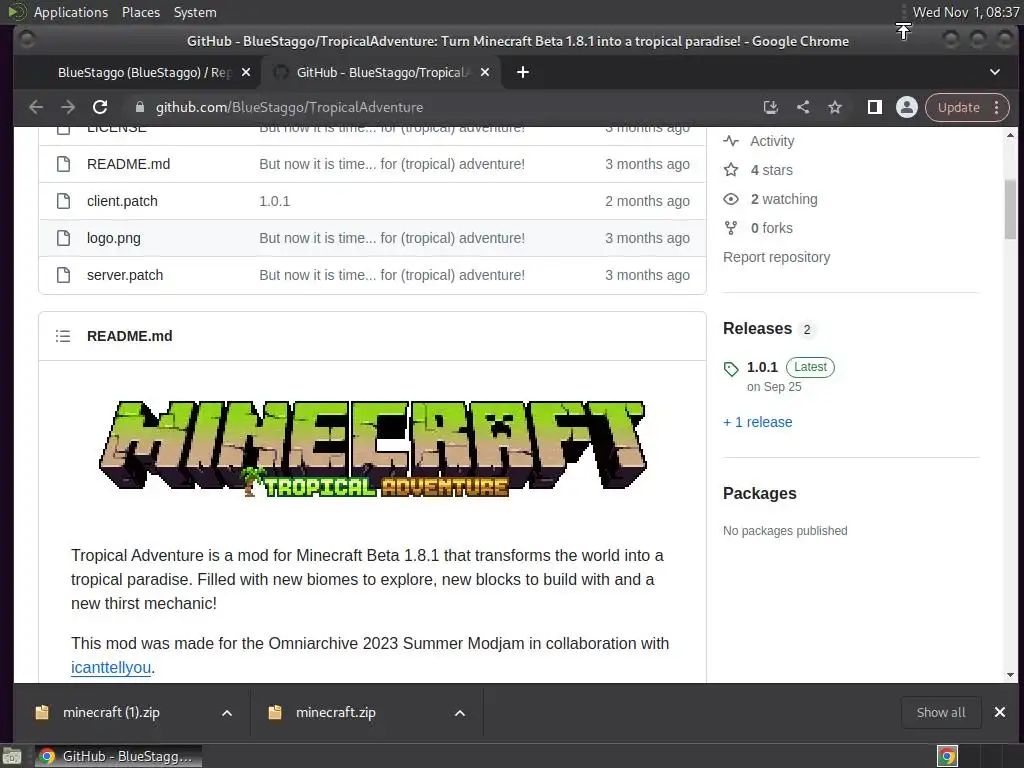
Task: Click '2 months ago' for client.patch
Action: pyautogui.click(x=647, y=201)
